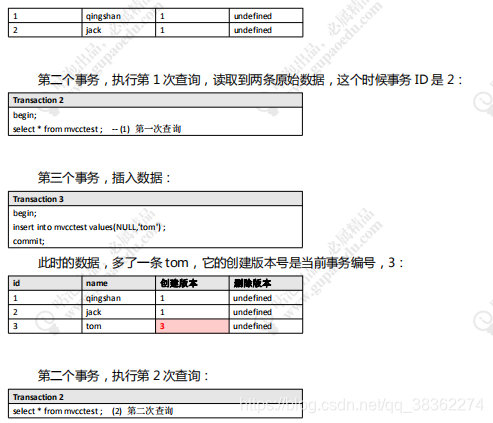Click the pink highlighted cell with red '3'
This screenshot has height=423, width=493.
coord(192,326)
